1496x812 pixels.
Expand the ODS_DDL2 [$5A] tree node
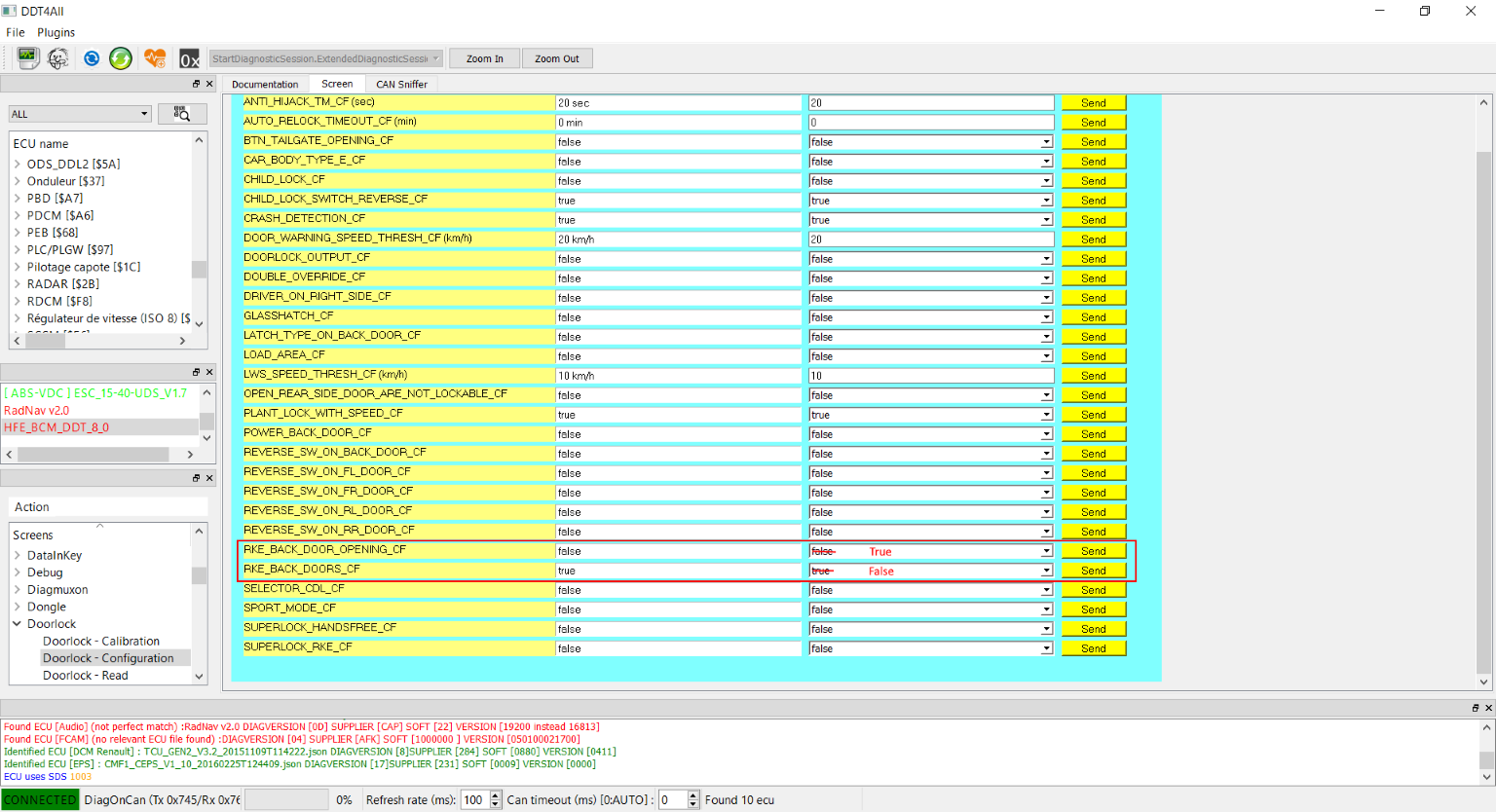click(18, 164)
